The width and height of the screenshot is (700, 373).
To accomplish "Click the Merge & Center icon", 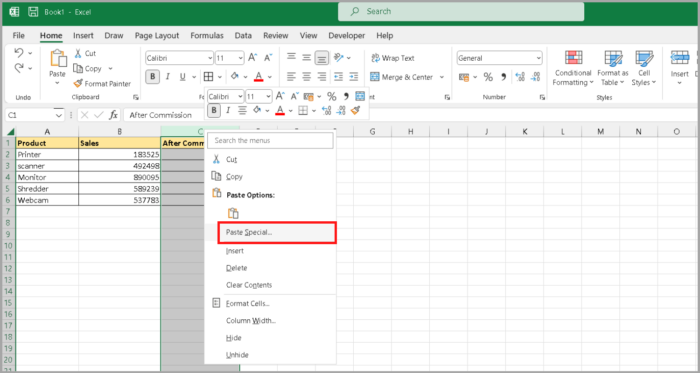I will 375,77.
